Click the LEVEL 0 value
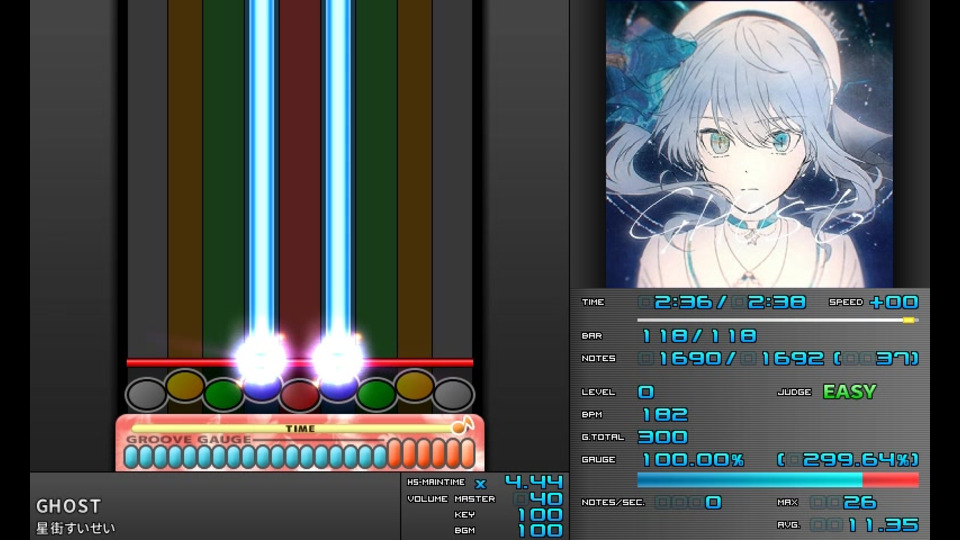This screenshot has height=540, width=960. coord(645,392)
